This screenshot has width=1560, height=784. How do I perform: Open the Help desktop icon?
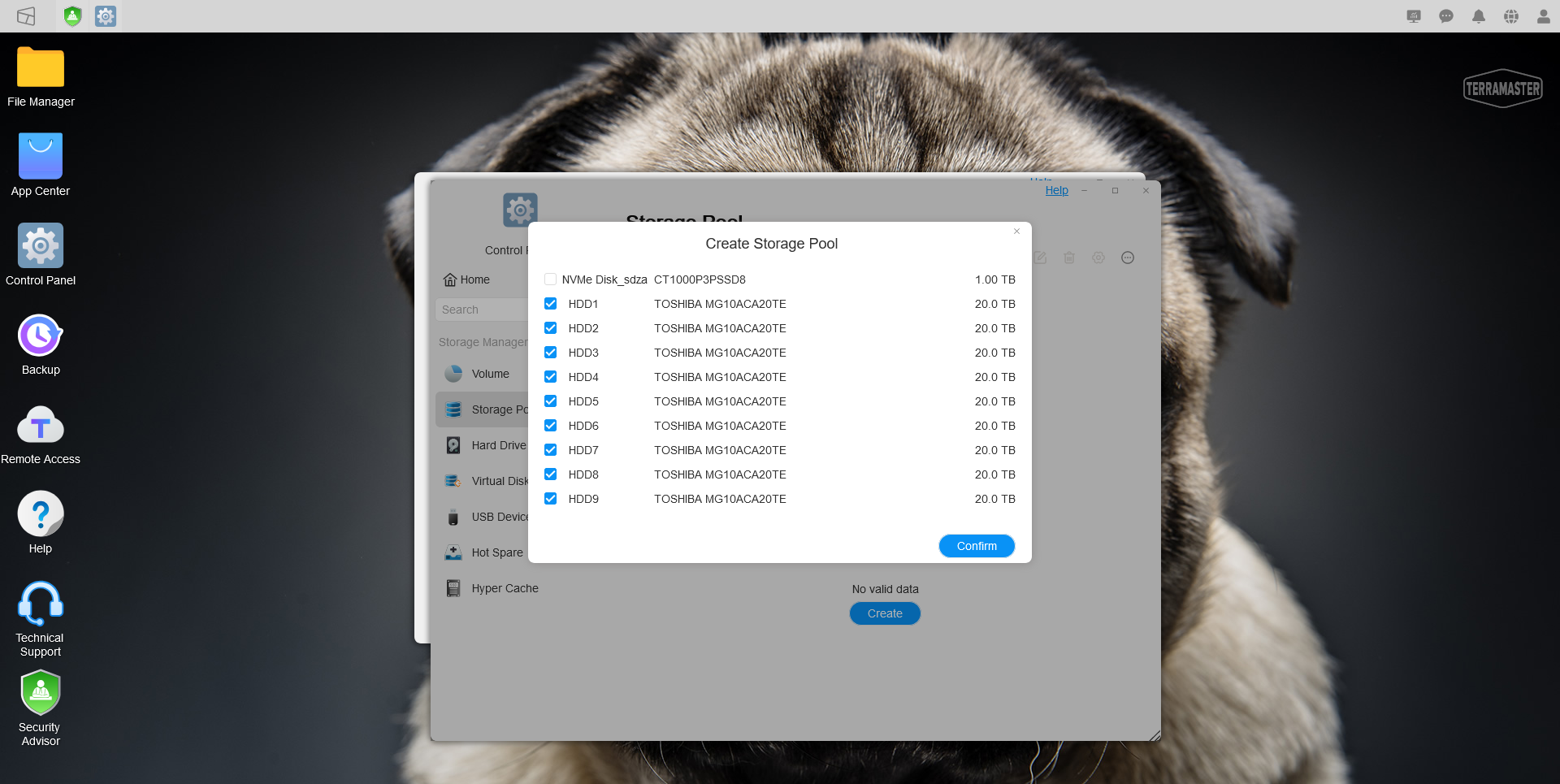pos(41,524)
